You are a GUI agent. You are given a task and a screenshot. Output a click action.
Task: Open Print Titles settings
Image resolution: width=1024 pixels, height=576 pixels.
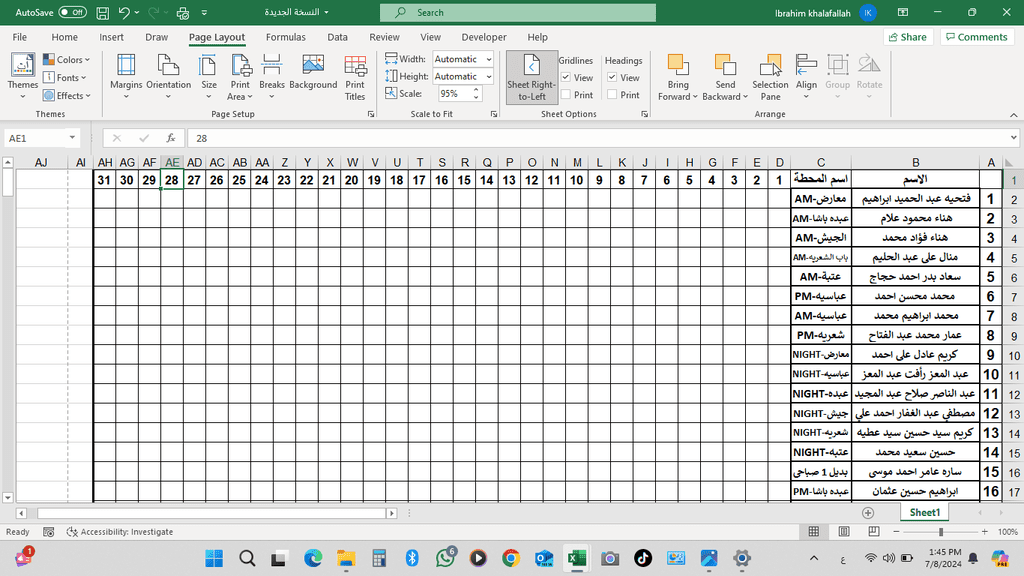click(x=355, y=76)
